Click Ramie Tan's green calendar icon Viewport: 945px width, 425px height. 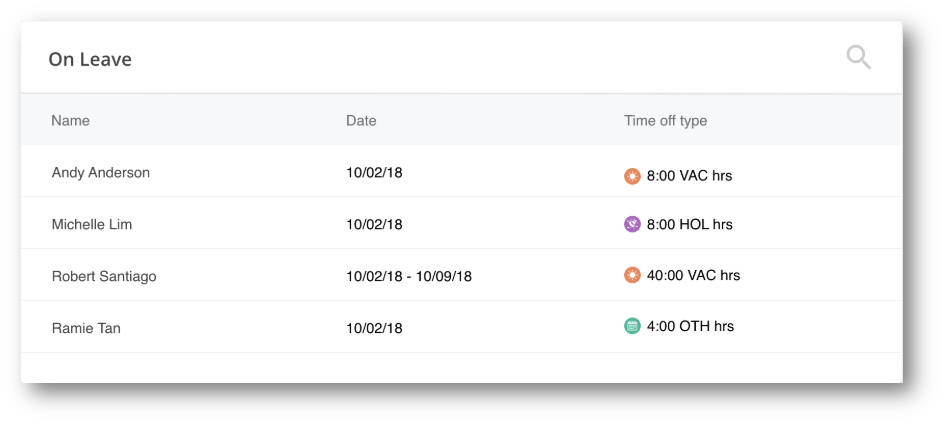632,326
